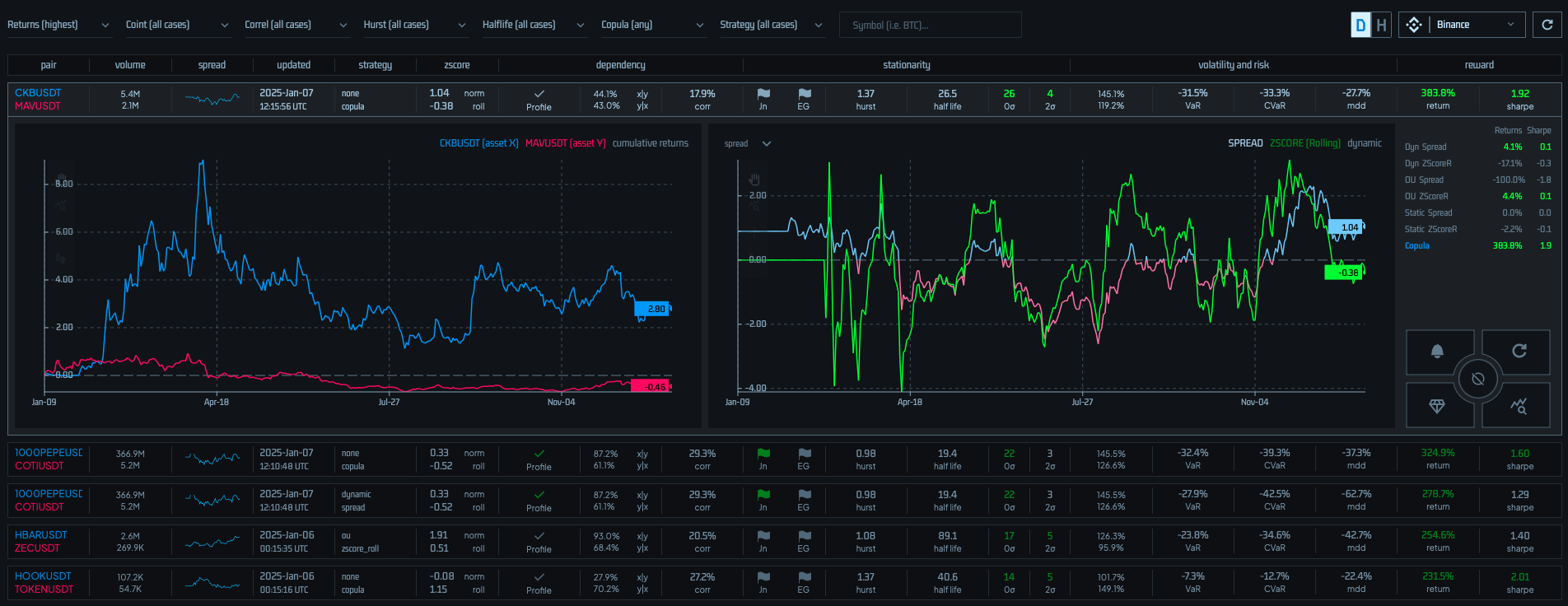The height and width of the screenshot is (606, 1568).
Task: Click the top-right reload button beside Binance
Action: coord(1547,25)
